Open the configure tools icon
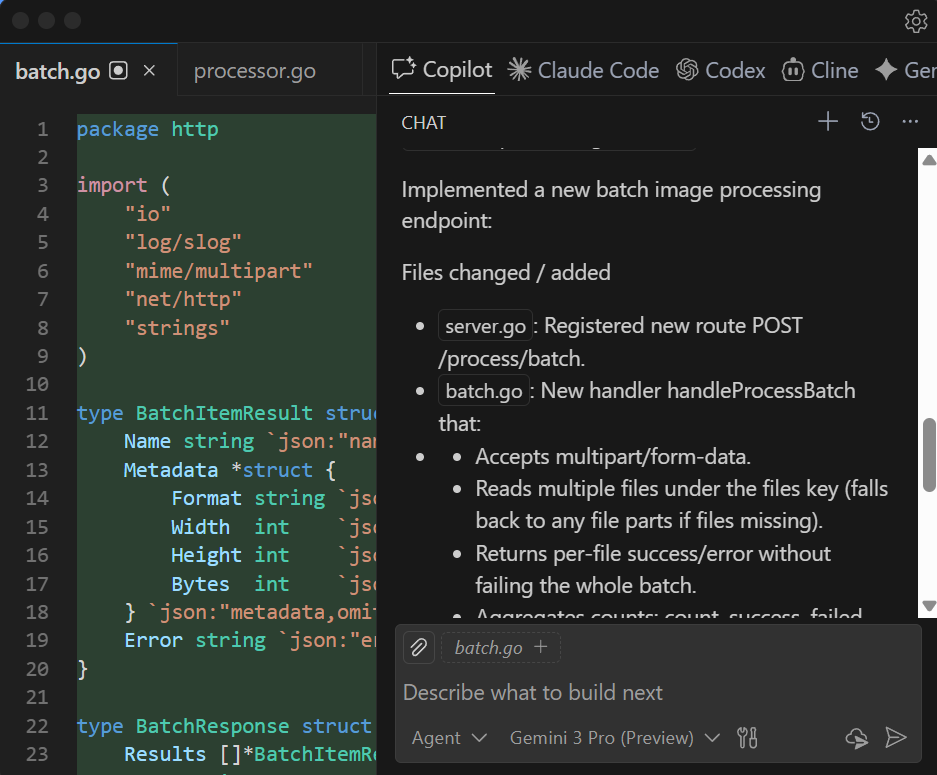The height and width of the screenshot is (775, 937). tap(747, 738)
